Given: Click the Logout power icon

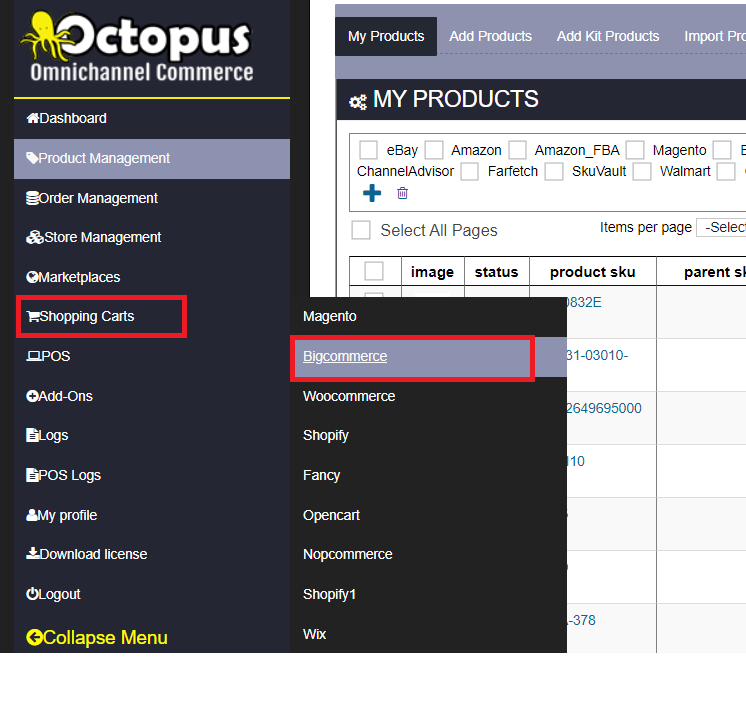Looking at the screenshot, I should pyautogui.click(x=32, y=594).
